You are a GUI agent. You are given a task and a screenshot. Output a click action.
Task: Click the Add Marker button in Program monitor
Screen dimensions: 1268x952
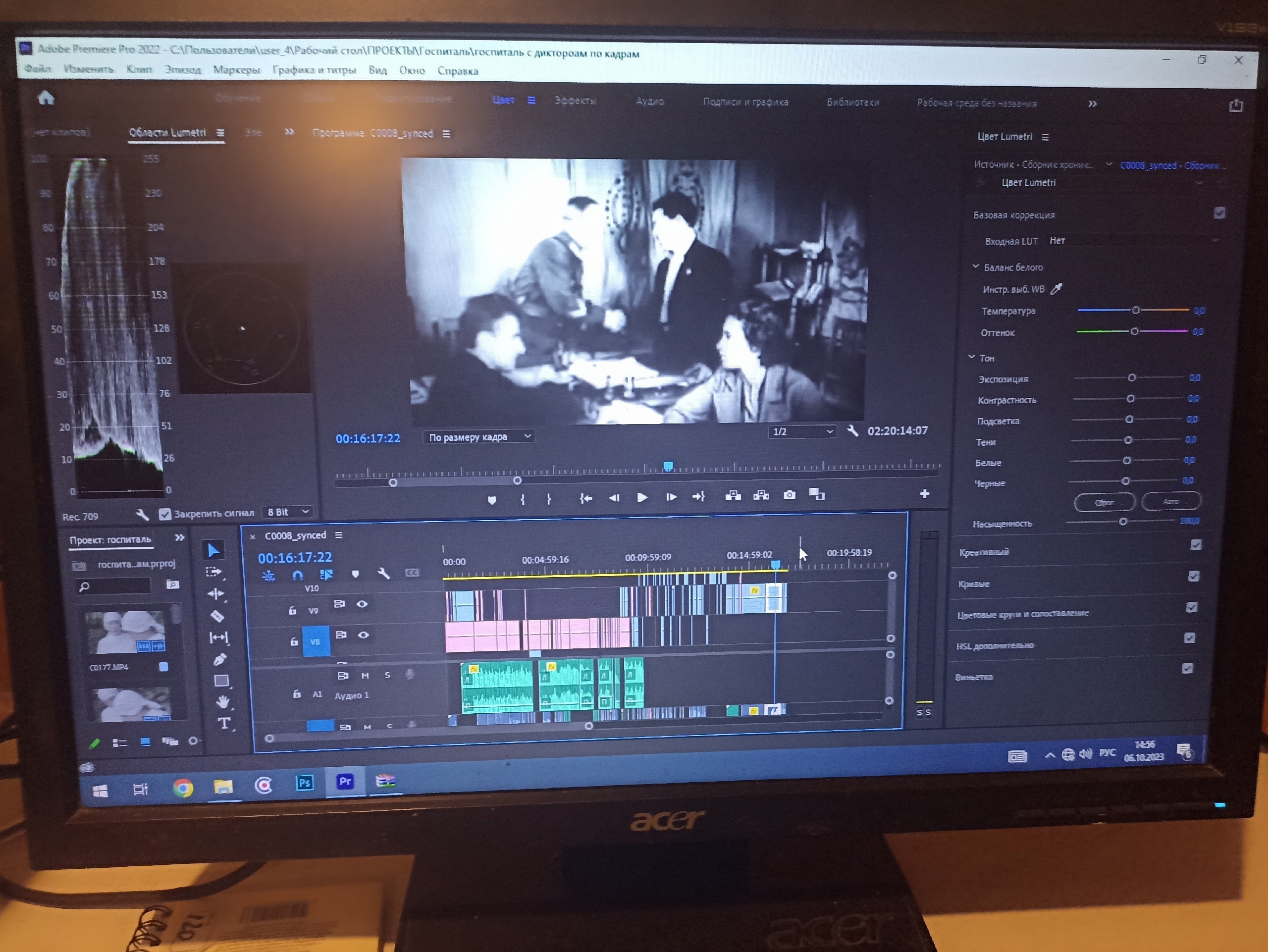tap(492, 500)
